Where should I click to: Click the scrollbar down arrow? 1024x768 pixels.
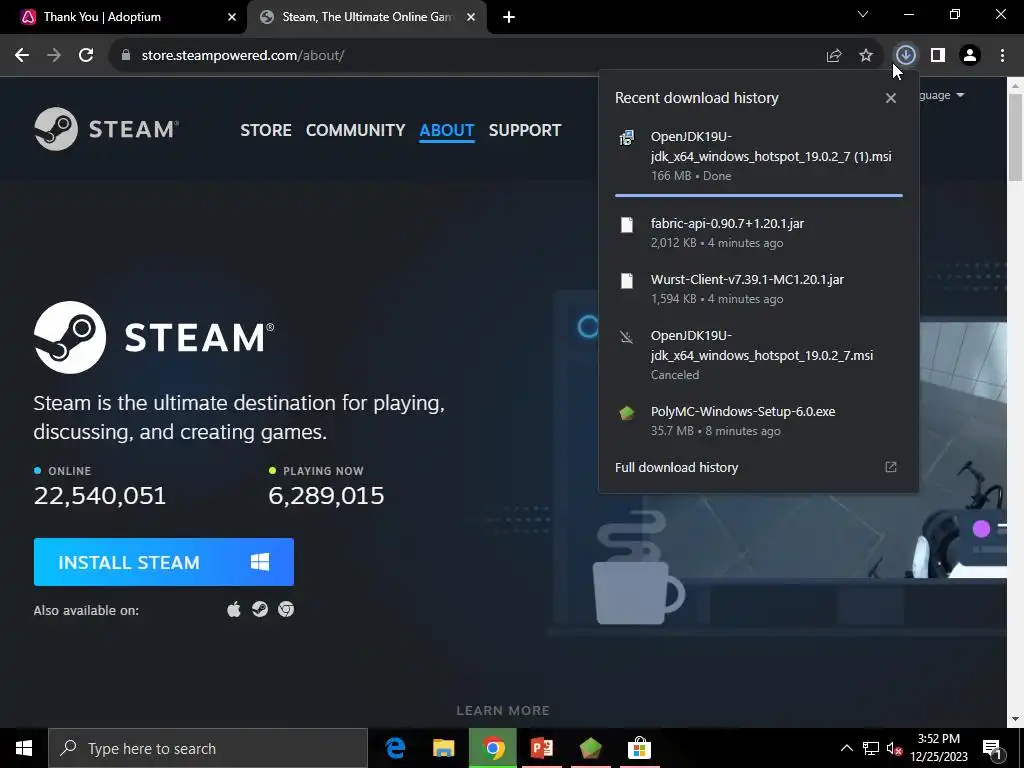coord(1015,719)
